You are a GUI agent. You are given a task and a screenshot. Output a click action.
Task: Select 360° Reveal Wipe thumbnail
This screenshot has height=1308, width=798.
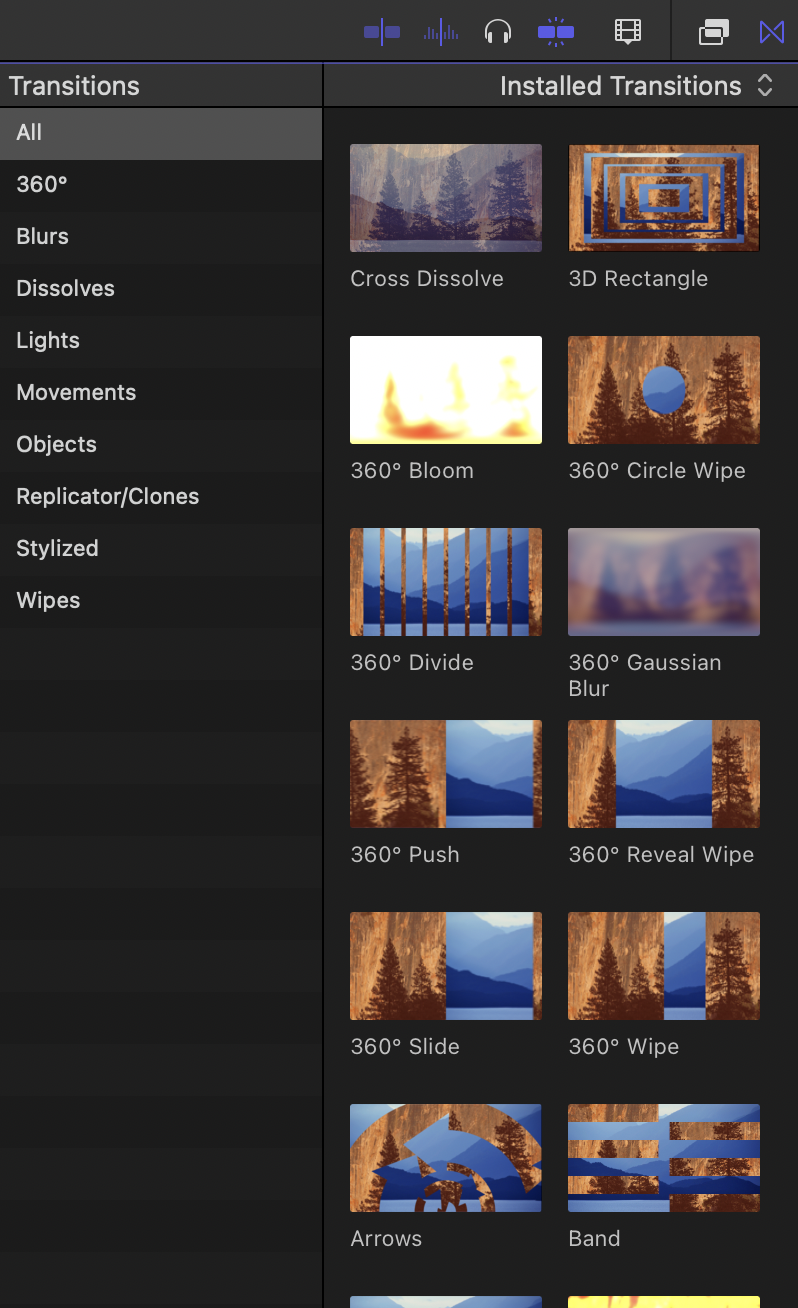pos(664,774)
